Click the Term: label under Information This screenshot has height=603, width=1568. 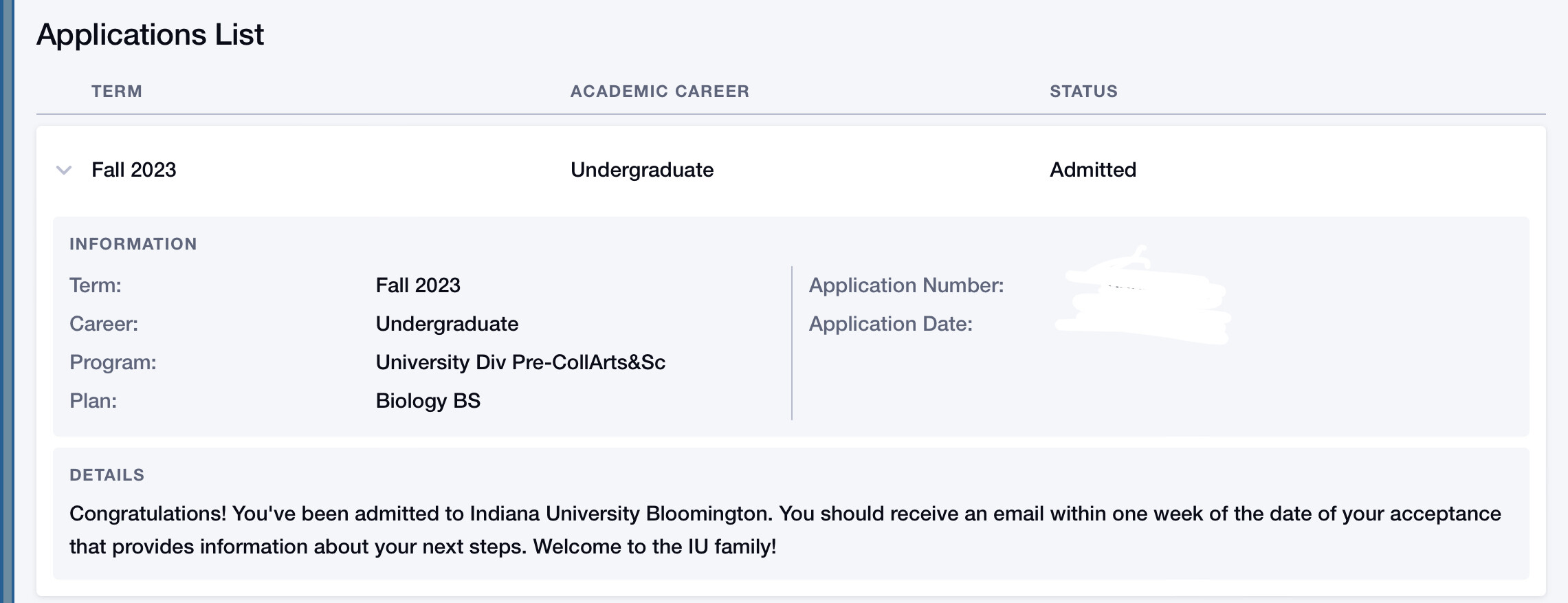[96, 285]
